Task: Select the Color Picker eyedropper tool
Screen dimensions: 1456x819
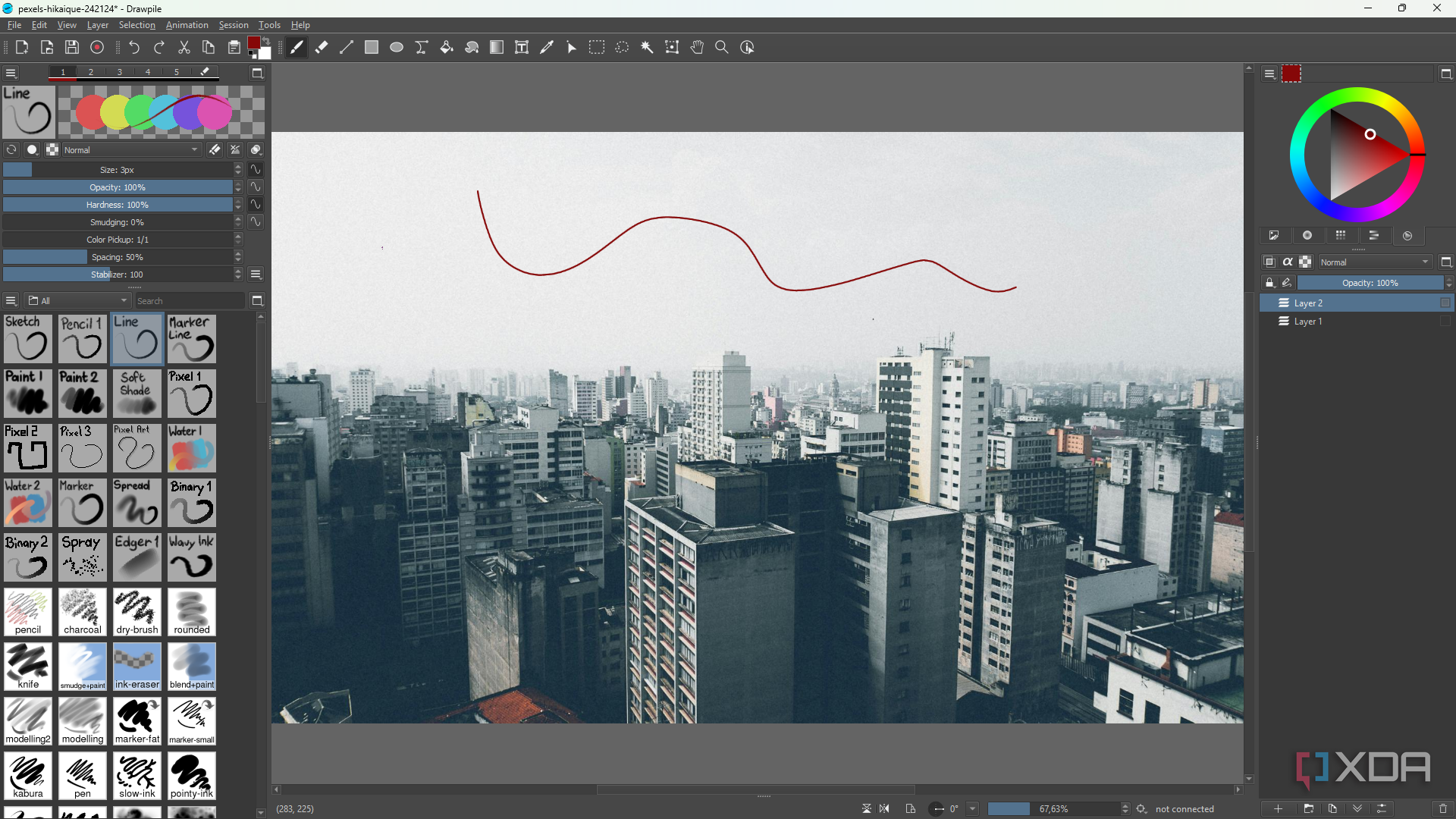Action: coord(547,47)
